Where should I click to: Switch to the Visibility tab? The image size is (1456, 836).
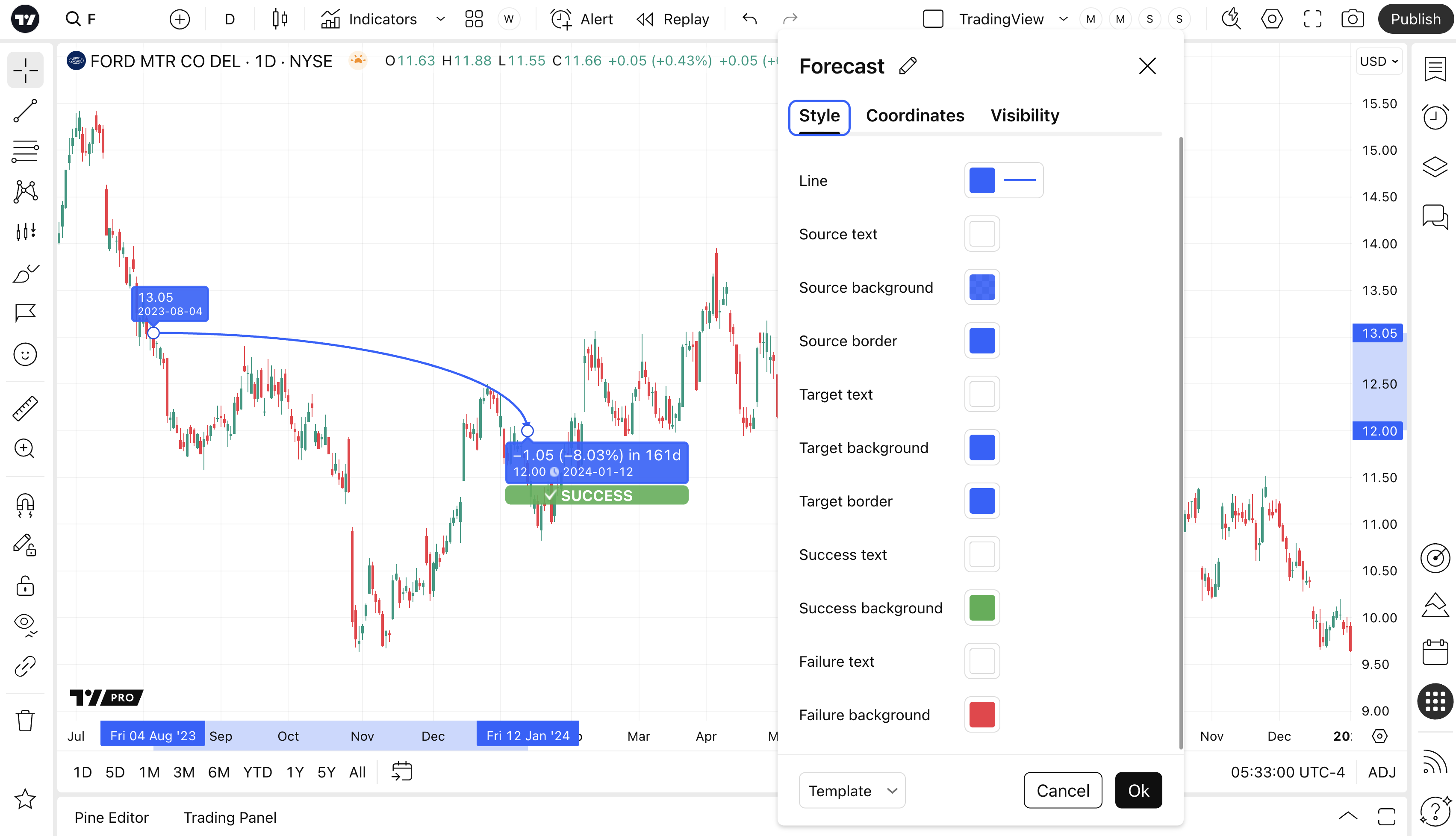(1025, 115)
